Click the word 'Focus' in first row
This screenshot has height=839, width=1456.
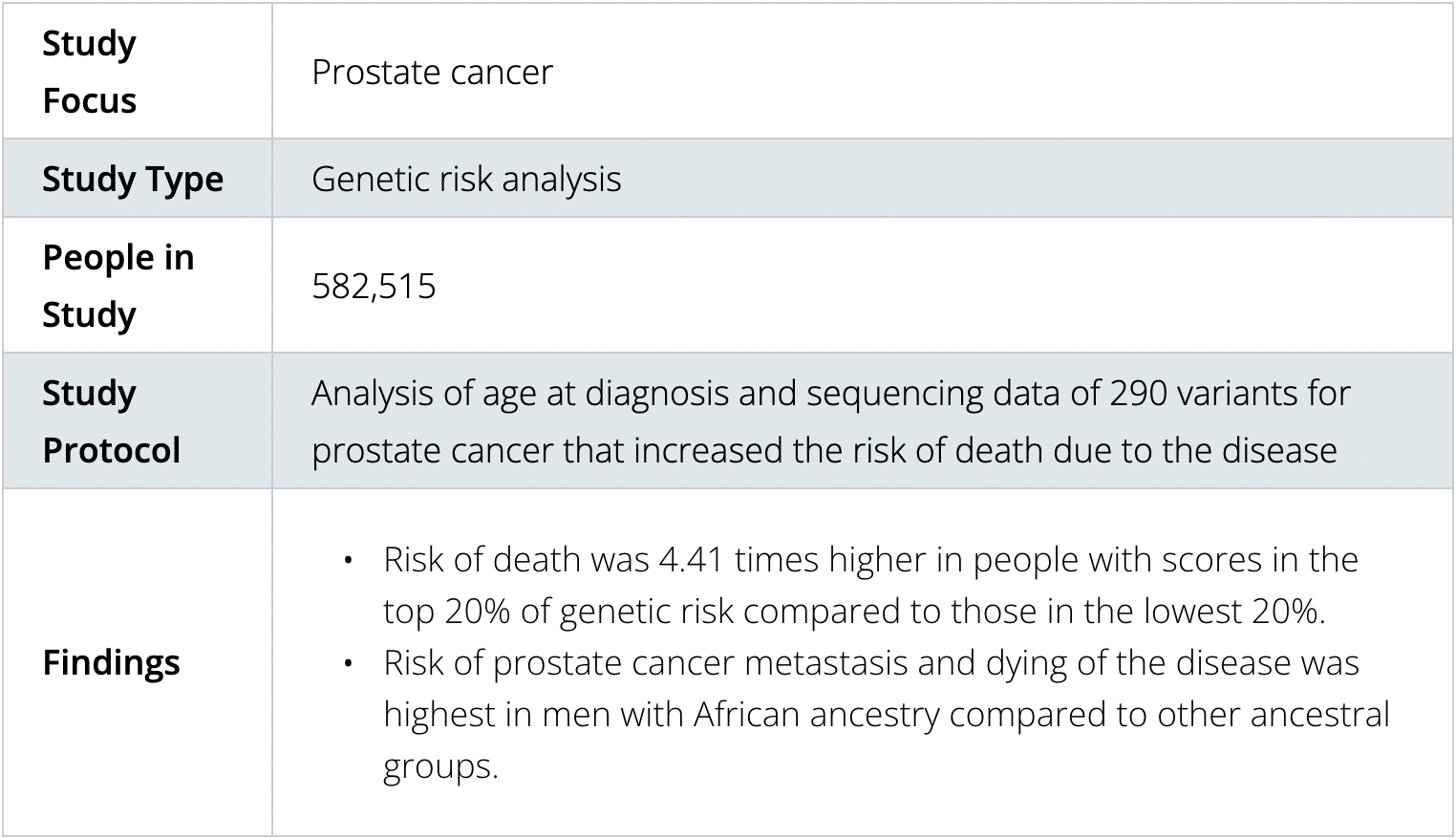pyautogui.click(x=90, y=100)
